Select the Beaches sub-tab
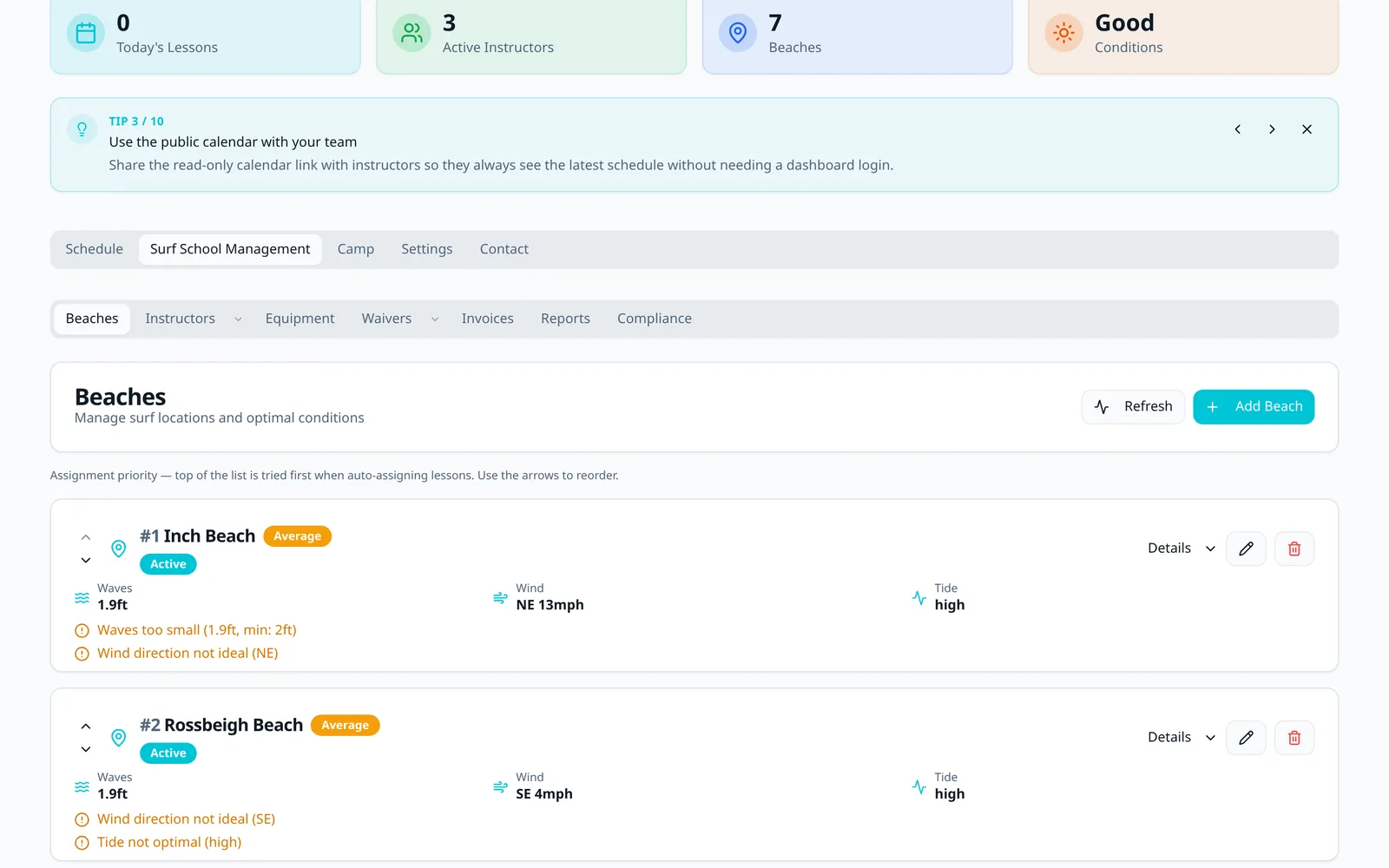Viewport: 1389px width, 868px height. coord(92,319)
